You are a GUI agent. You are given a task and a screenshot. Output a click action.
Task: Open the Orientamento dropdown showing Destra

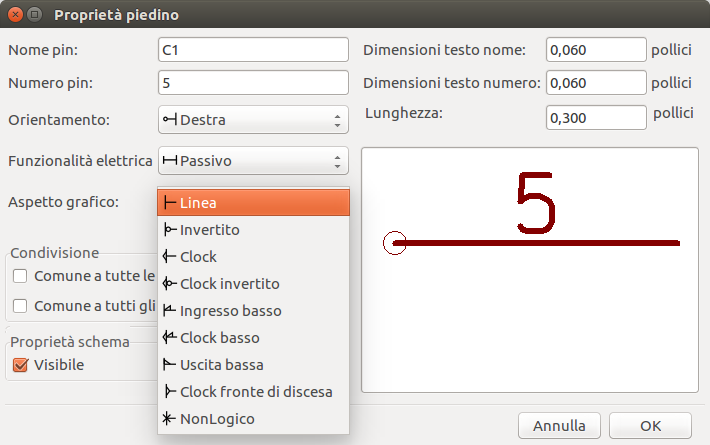[x=253, y=120]
